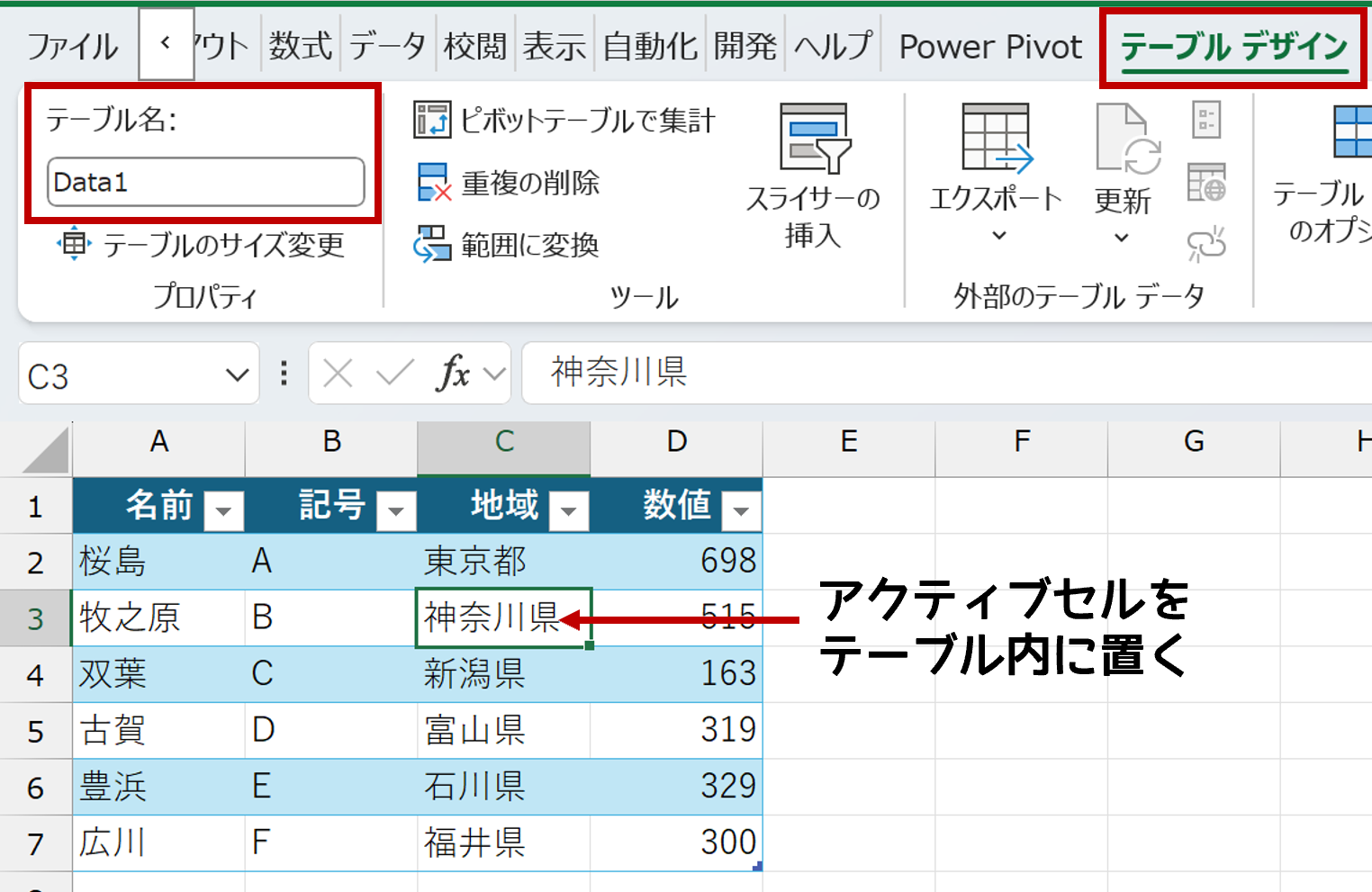Click Summarize with PivotTable icon
Viewport: 1372px width, 892px height.
pyautogui.click(x=432, y=120)
